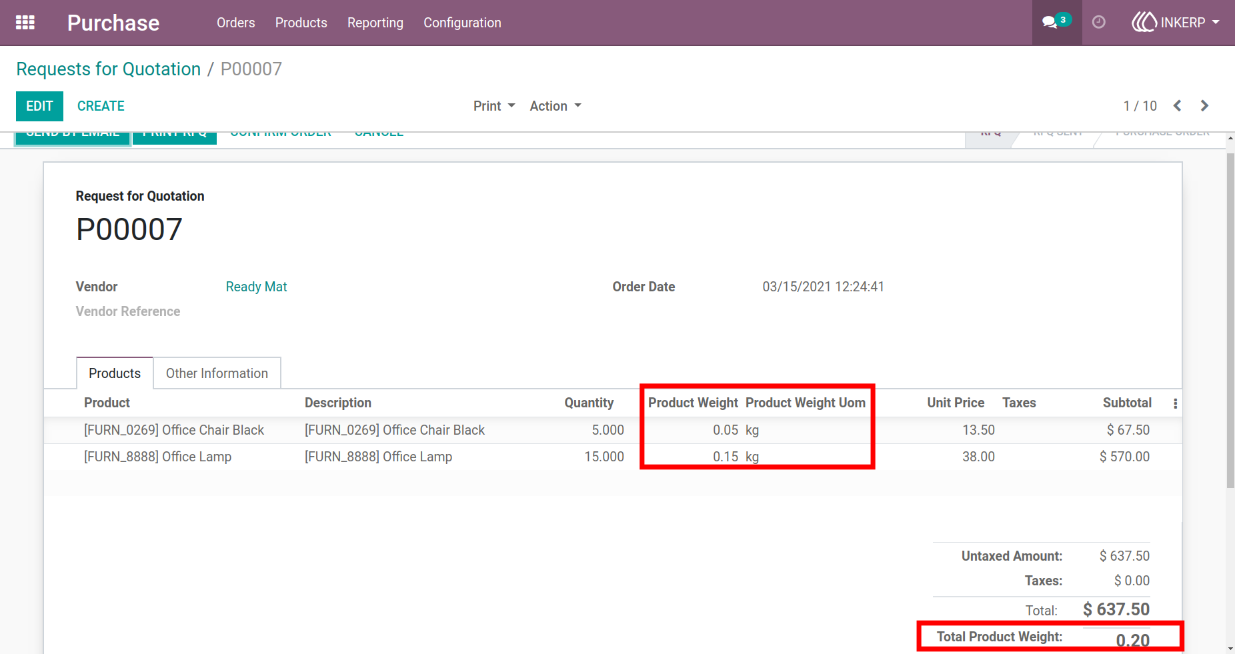Image resolution: width=1235 pixels, height=654 pixels.
Task: Click the CREATE button
Action: pyautogui.click(x=101, y=106)
